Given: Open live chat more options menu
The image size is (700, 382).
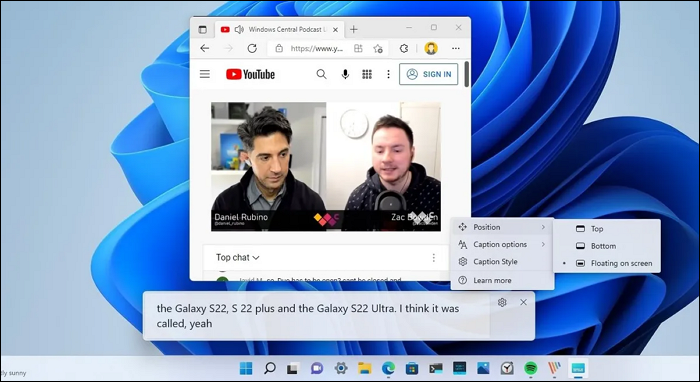Looking at the screenshot, I should pyautogui.click(x=433, y=257).
